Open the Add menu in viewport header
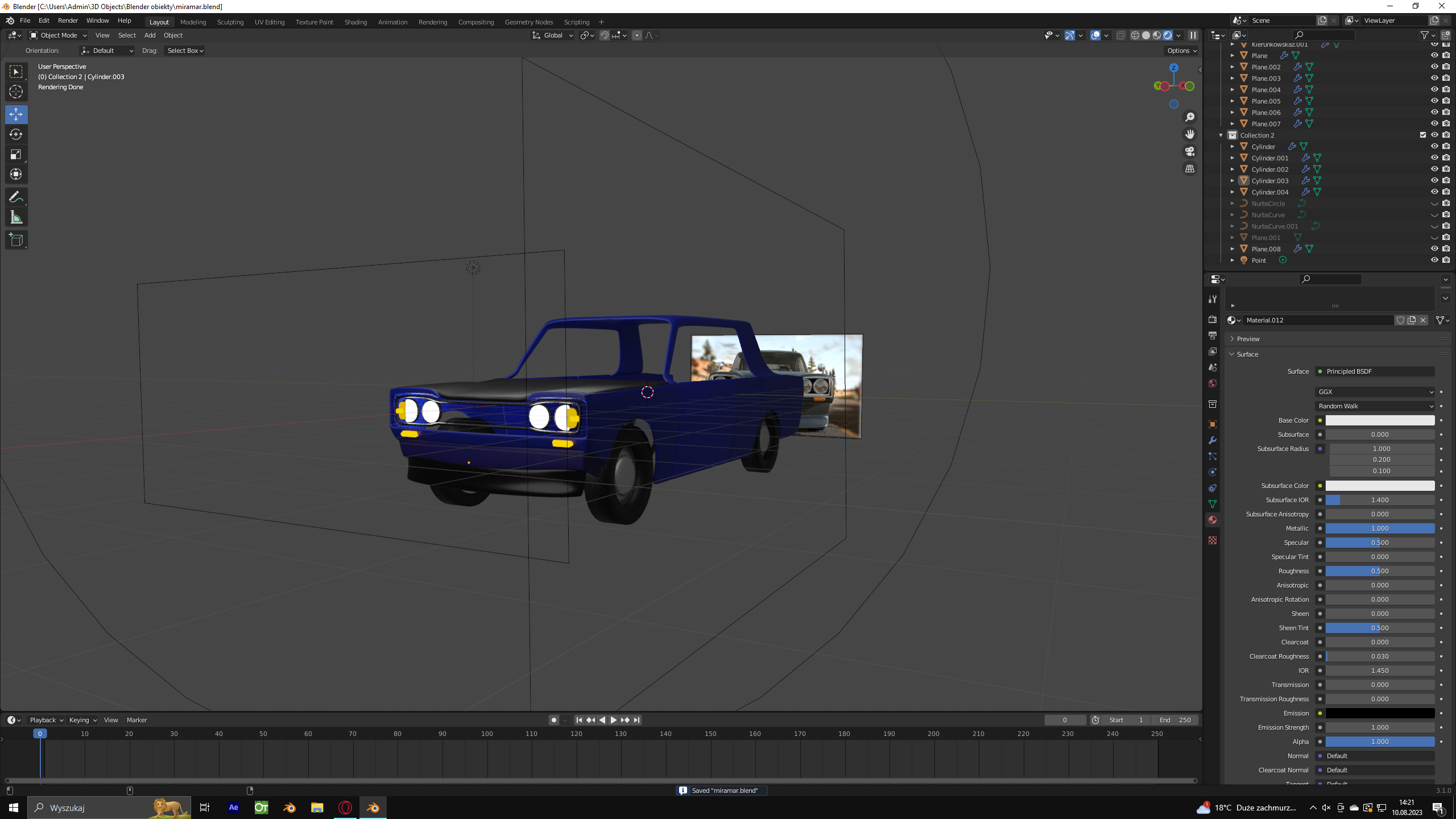The image size is (1456, 819). [150, 35]
